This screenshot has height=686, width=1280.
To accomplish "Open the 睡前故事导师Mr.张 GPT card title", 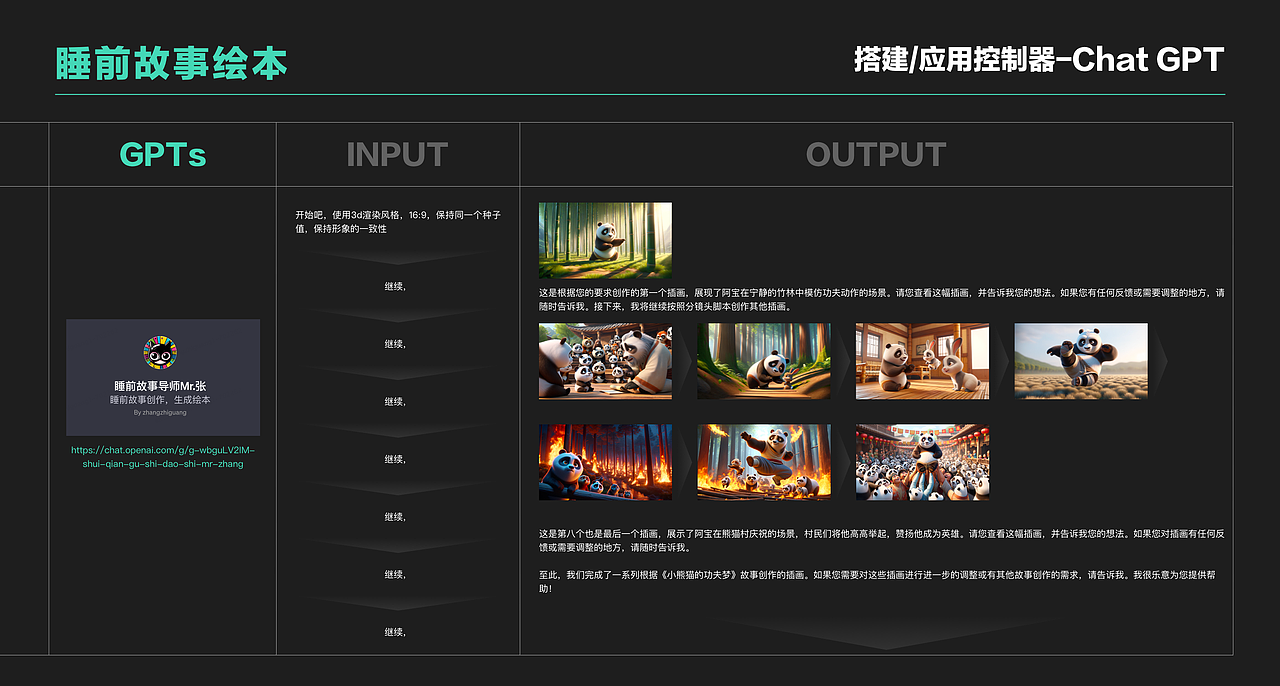I will (x=160, y=386).
